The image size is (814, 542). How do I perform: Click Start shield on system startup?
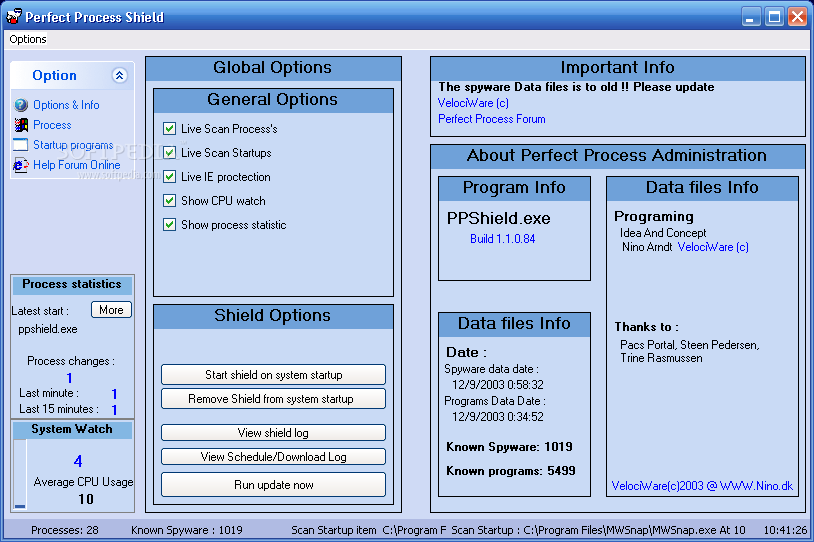point(274,375)
